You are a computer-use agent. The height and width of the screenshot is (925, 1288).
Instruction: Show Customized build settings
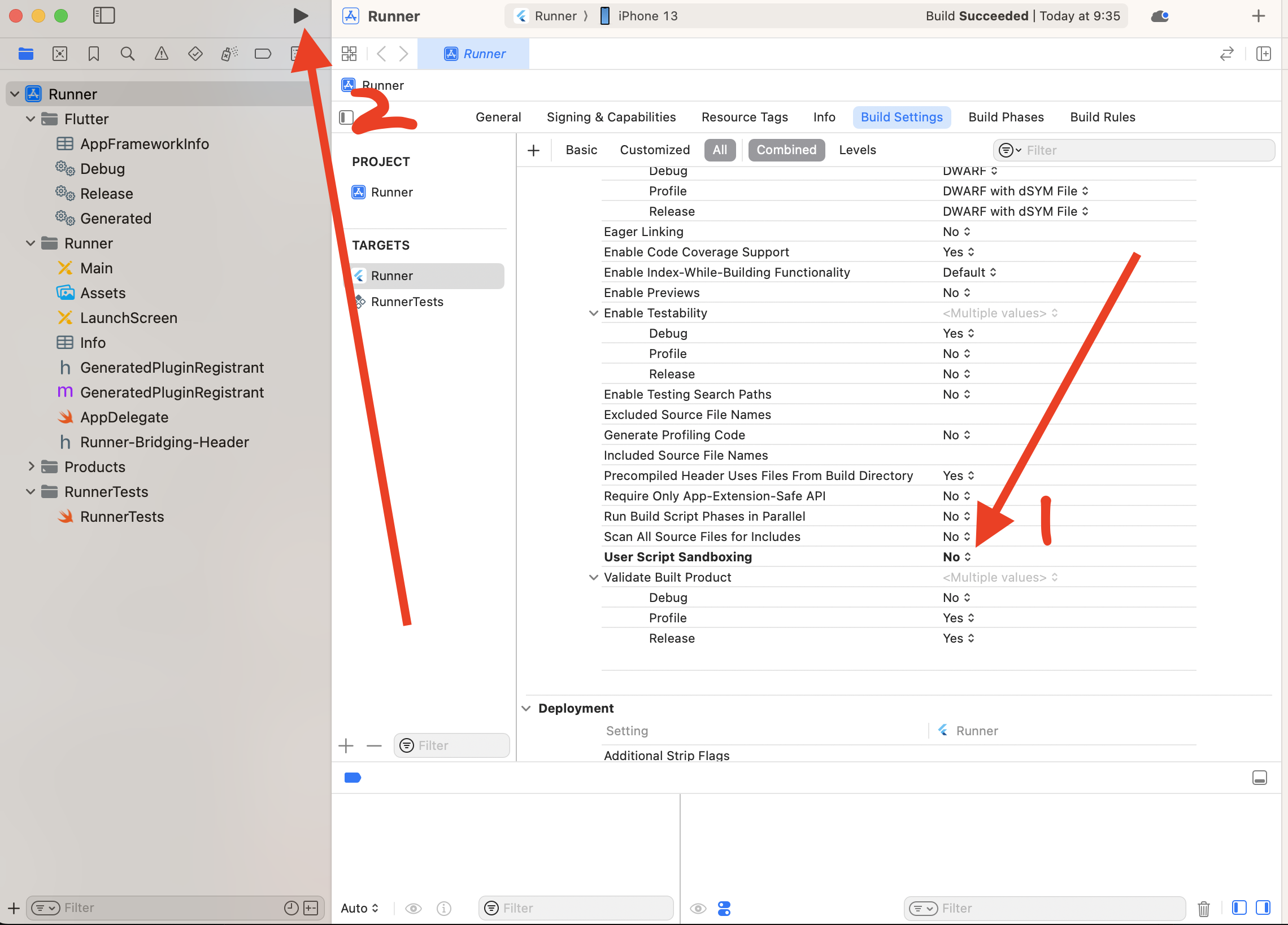pyautogui.click(x=655, y=150)
